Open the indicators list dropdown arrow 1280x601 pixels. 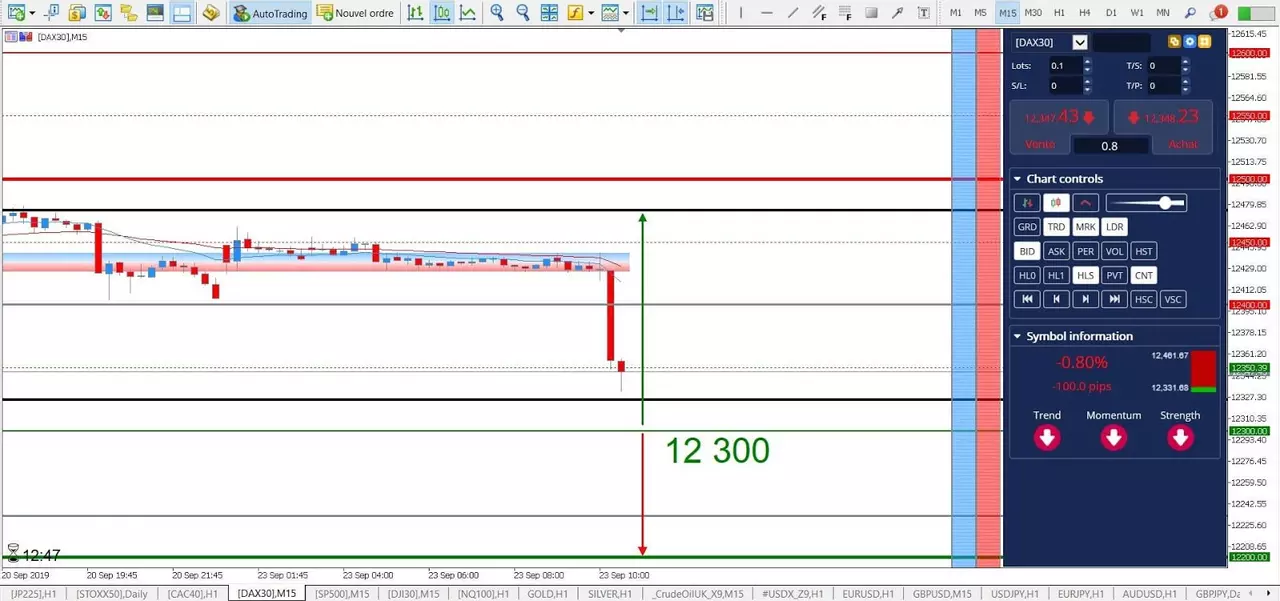coord(591,13)
